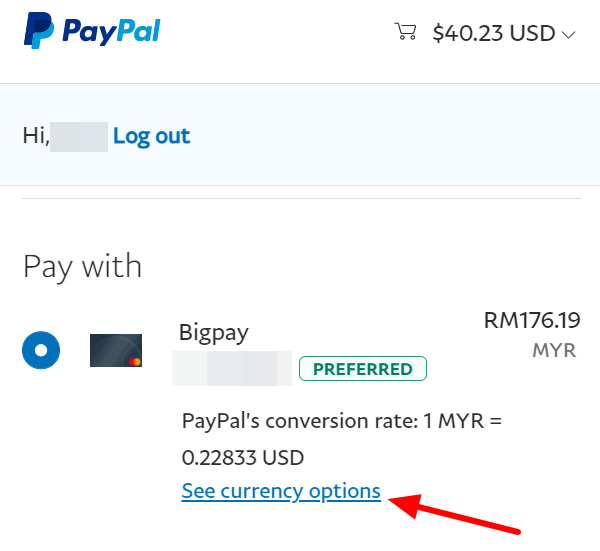Click the PREFERRED badge

click(x=363, y=369)
